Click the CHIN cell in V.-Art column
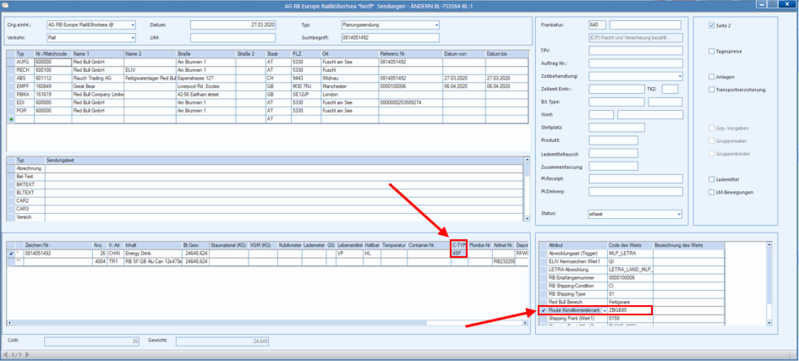 [115, 253]
